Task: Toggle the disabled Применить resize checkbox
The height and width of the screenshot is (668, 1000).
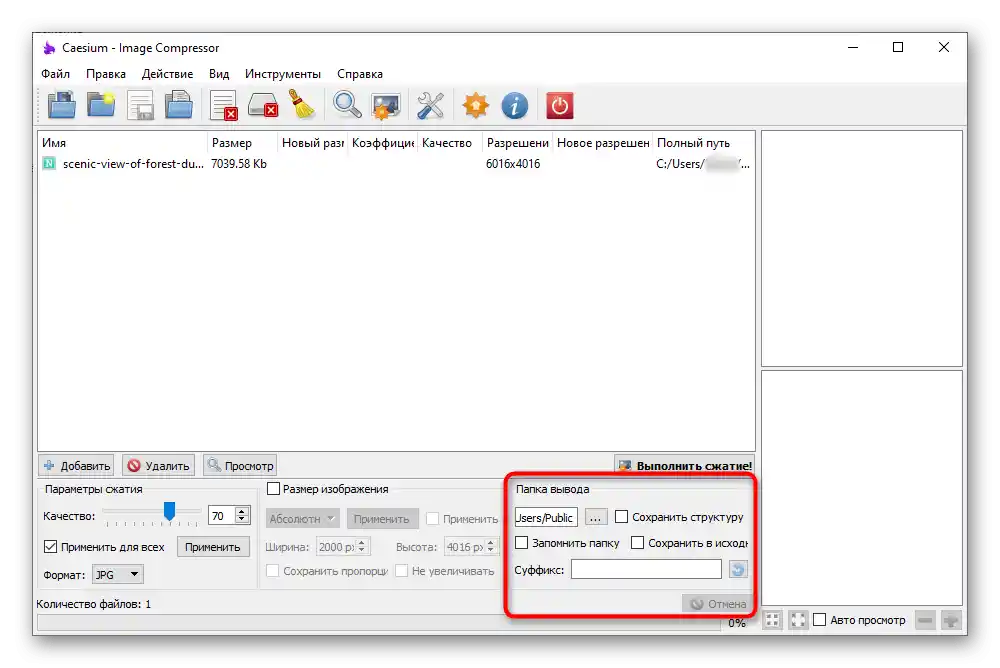Action: (432, 519)
